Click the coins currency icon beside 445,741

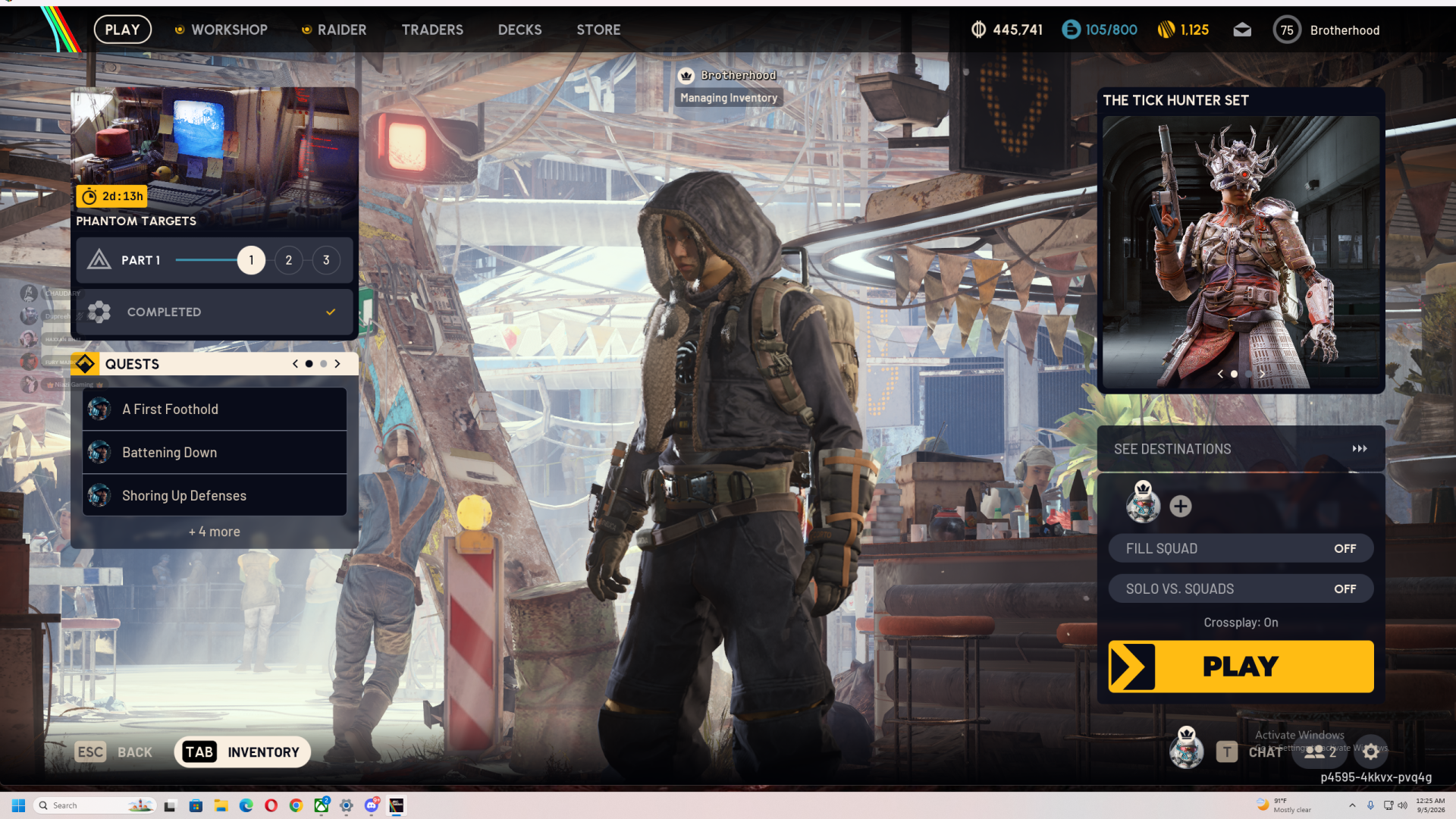click(x=978, y=30)
